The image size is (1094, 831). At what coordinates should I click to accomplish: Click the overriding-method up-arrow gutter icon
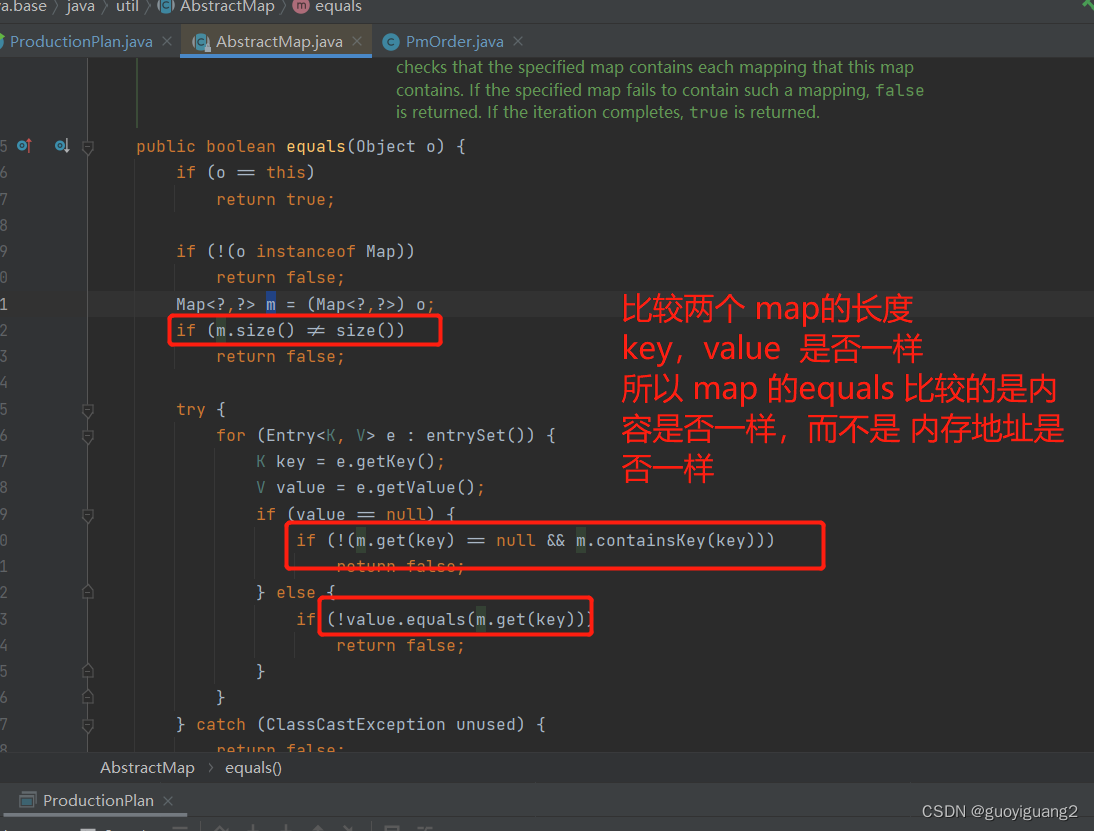(x=24, y=146)
